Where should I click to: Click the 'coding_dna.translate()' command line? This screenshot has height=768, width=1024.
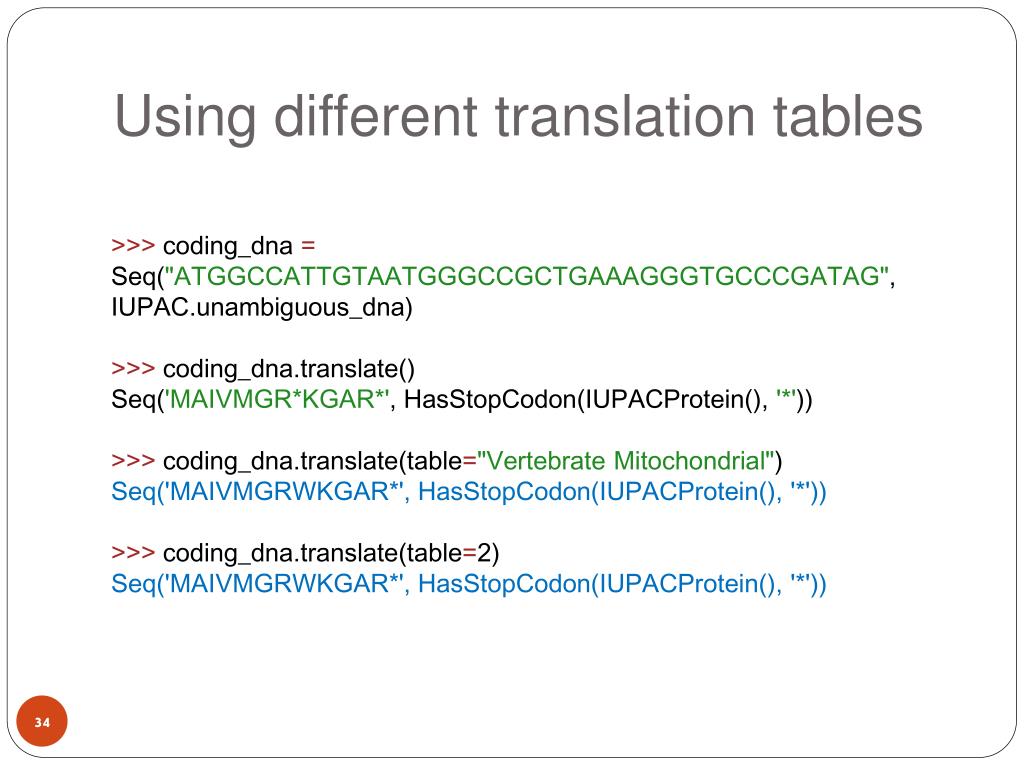[x=289, y=370]
